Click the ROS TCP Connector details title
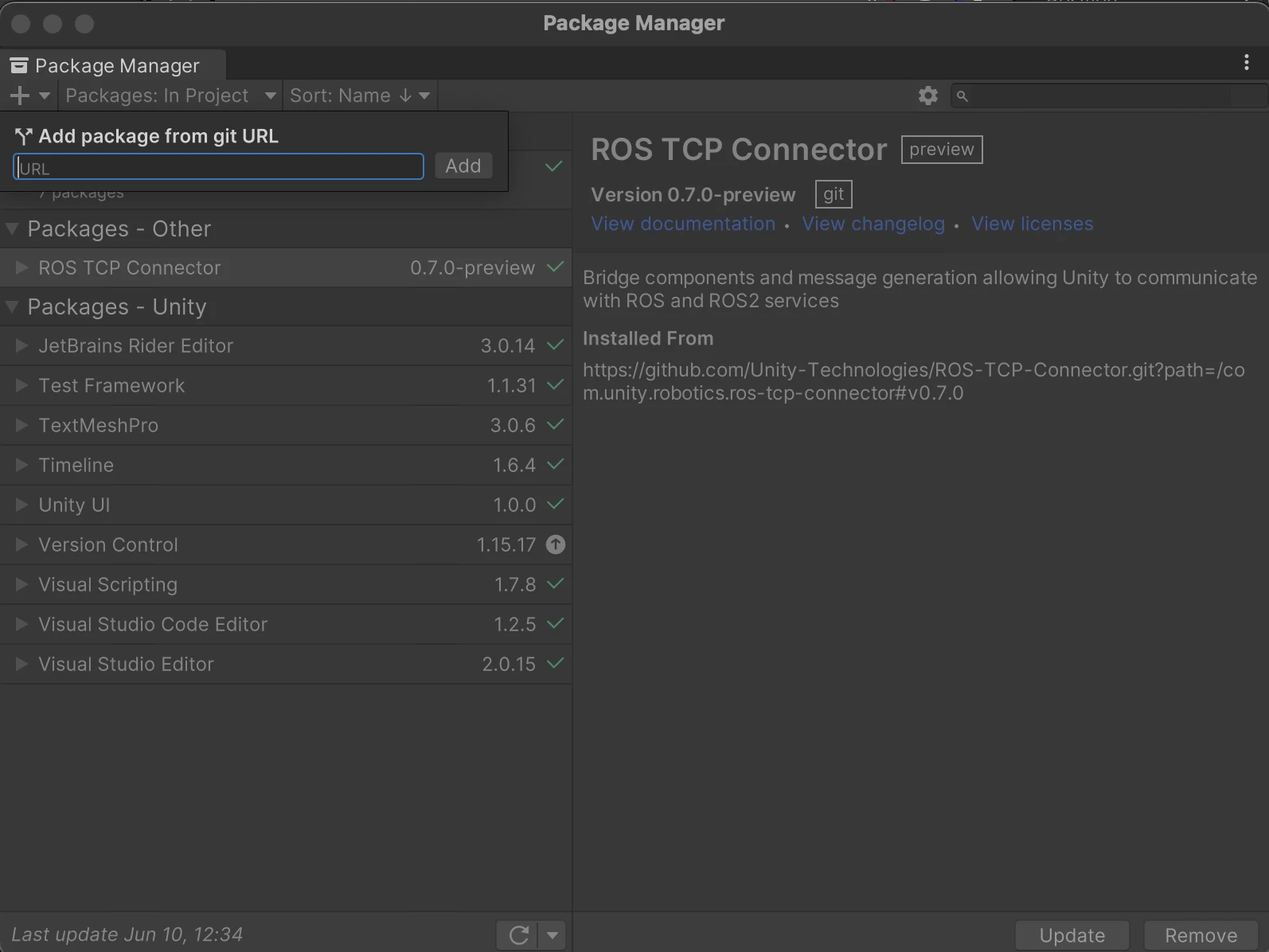This screenshot has width=1269, height=952. pos(739,150)
